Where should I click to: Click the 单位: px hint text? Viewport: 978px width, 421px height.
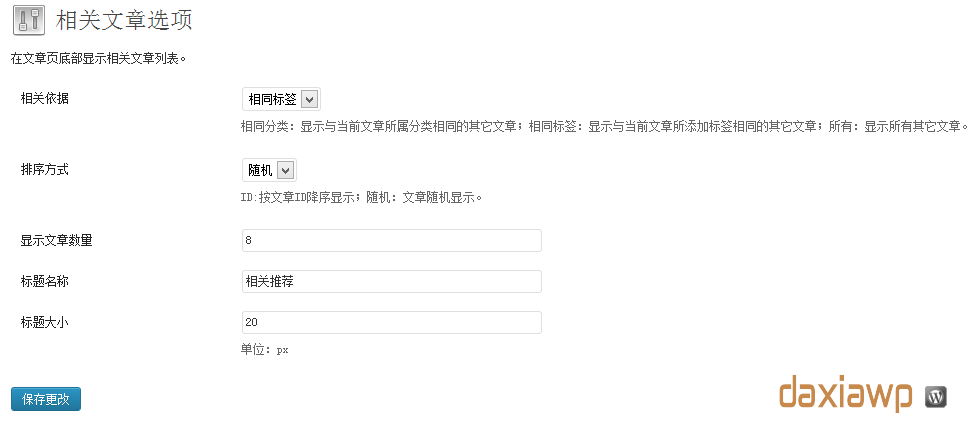pos(264,350)
